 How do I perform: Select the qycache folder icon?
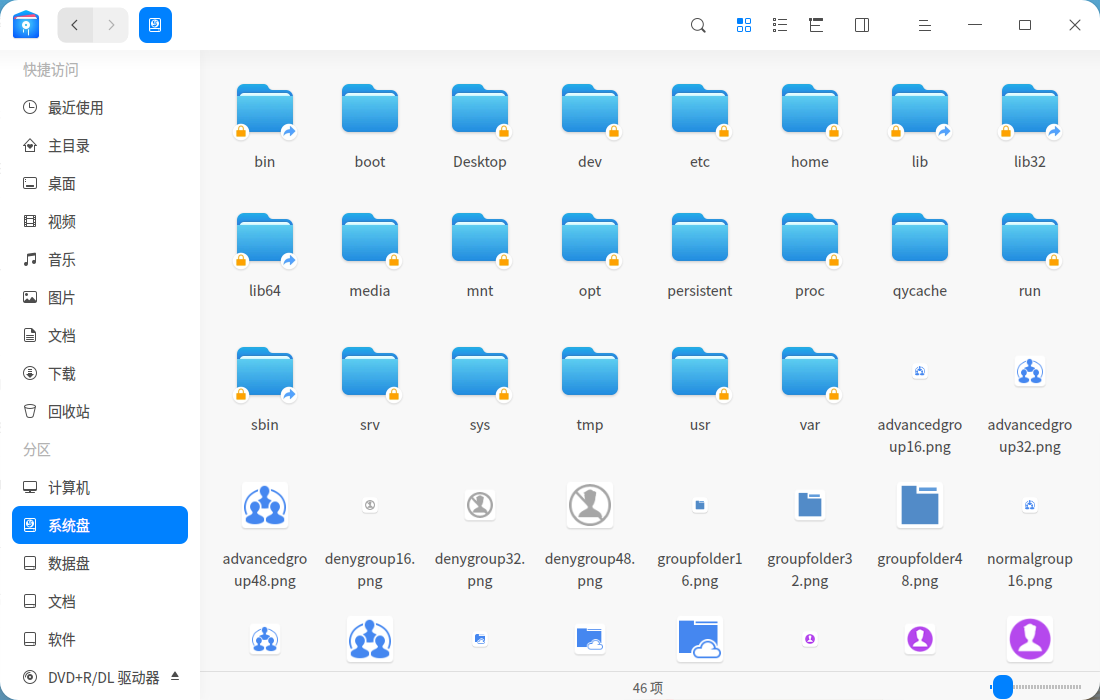click(920, 238)
